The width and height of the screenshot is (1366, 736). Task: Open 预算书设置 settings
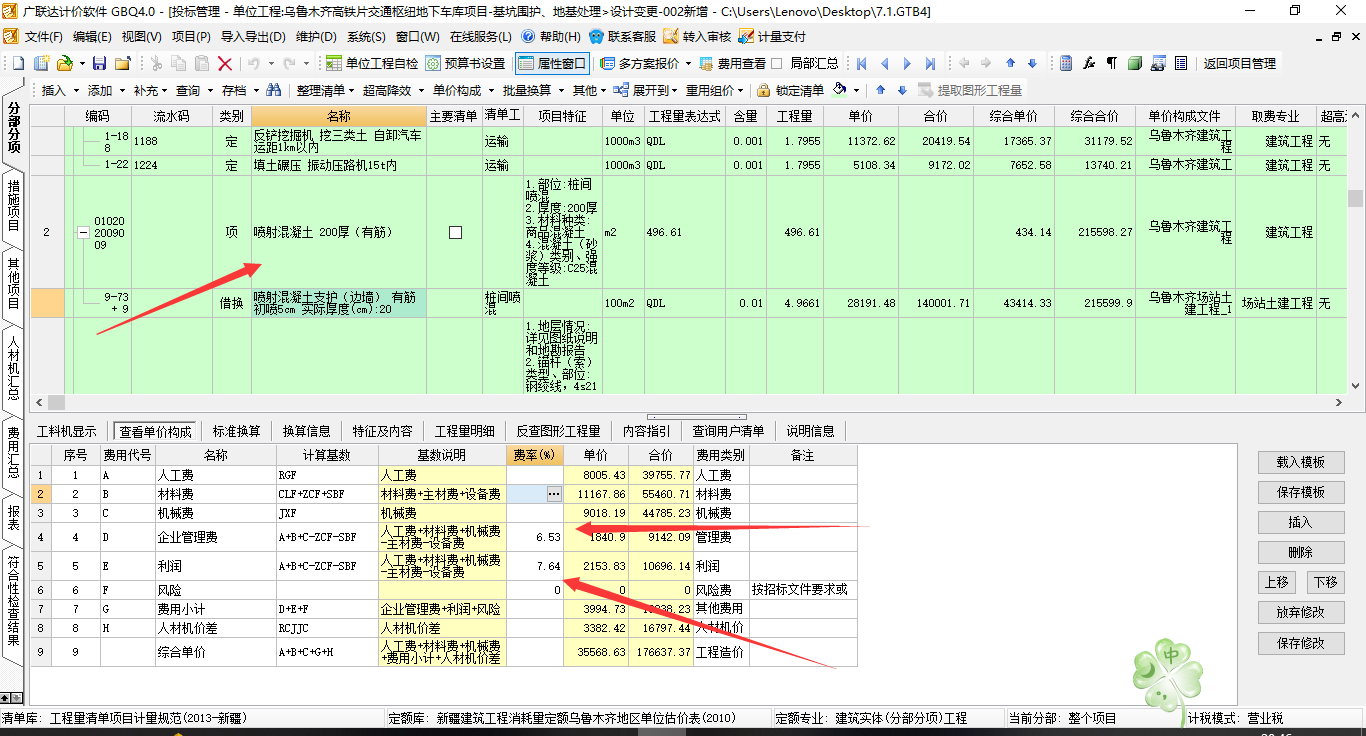point(465,63)
